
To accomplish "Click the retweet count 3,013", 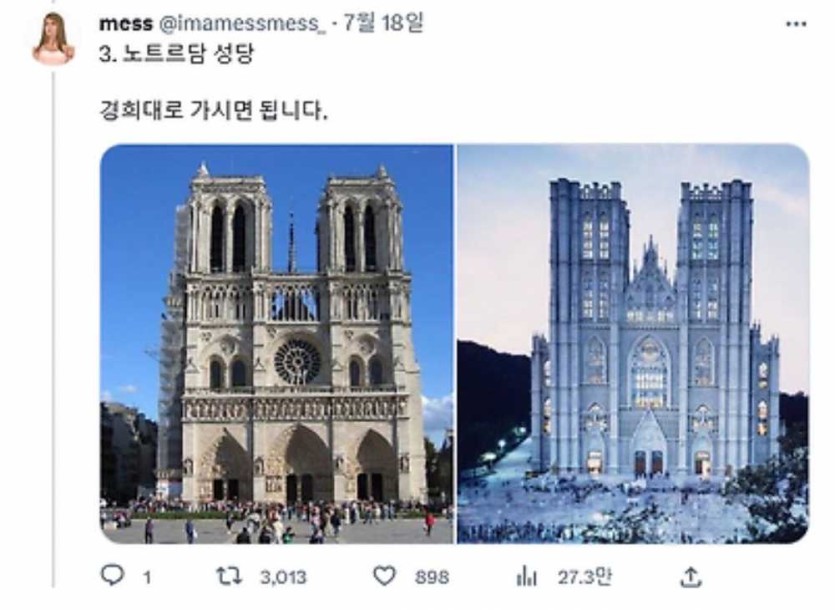I will coord(284,577).
